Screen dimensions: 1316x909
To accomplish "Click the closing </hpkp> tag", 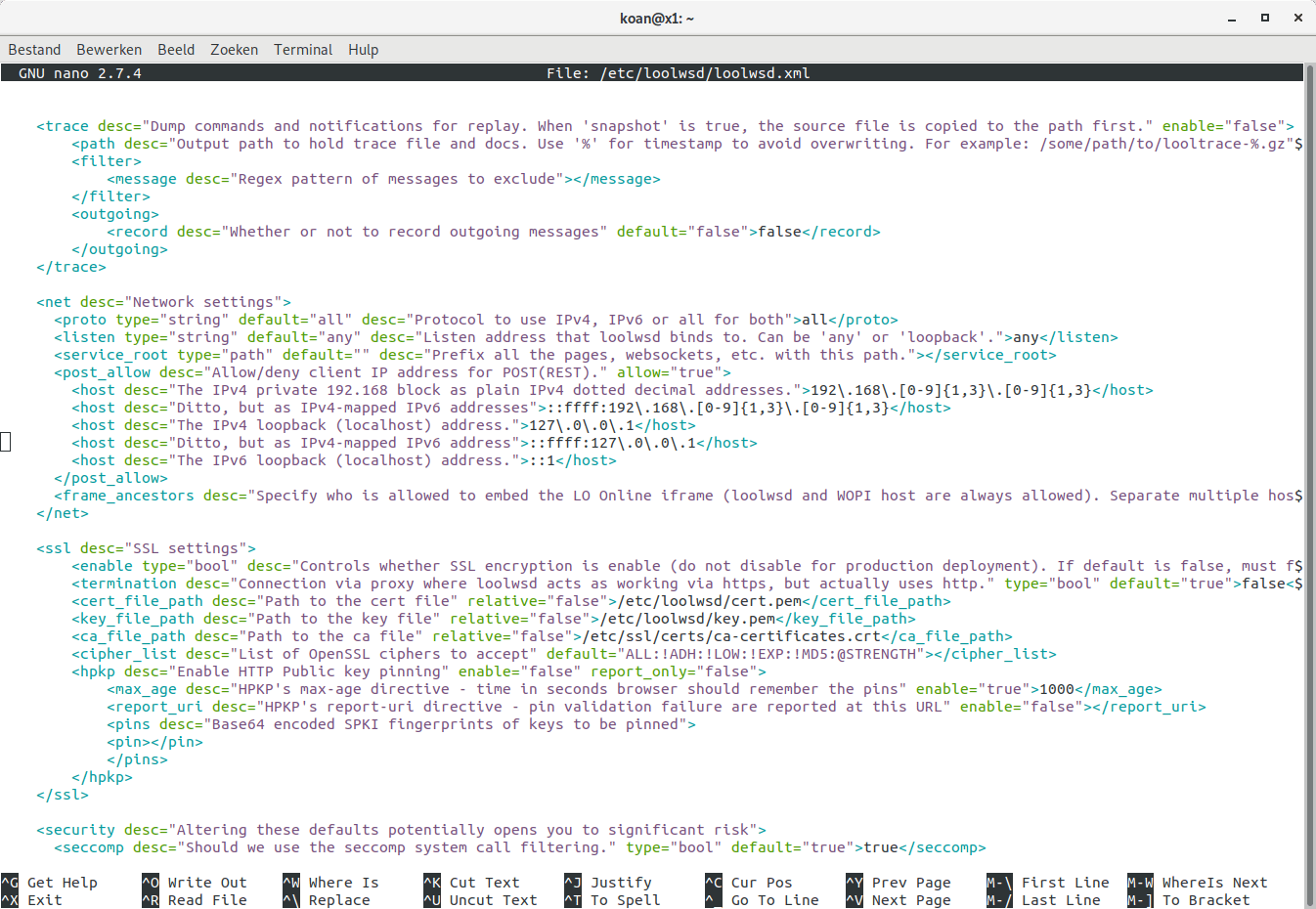I will pyautogui.click(x=102, y=777).
